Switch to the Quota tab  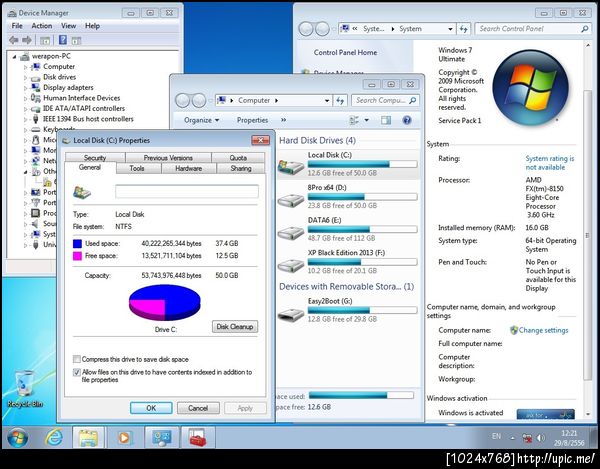pos(238,158)
